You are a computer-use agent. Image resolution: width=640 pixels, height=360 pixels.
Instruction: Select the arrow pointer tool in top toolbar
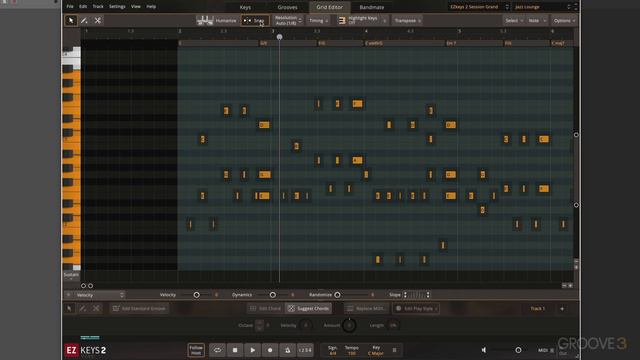click(x=71, y=20)
